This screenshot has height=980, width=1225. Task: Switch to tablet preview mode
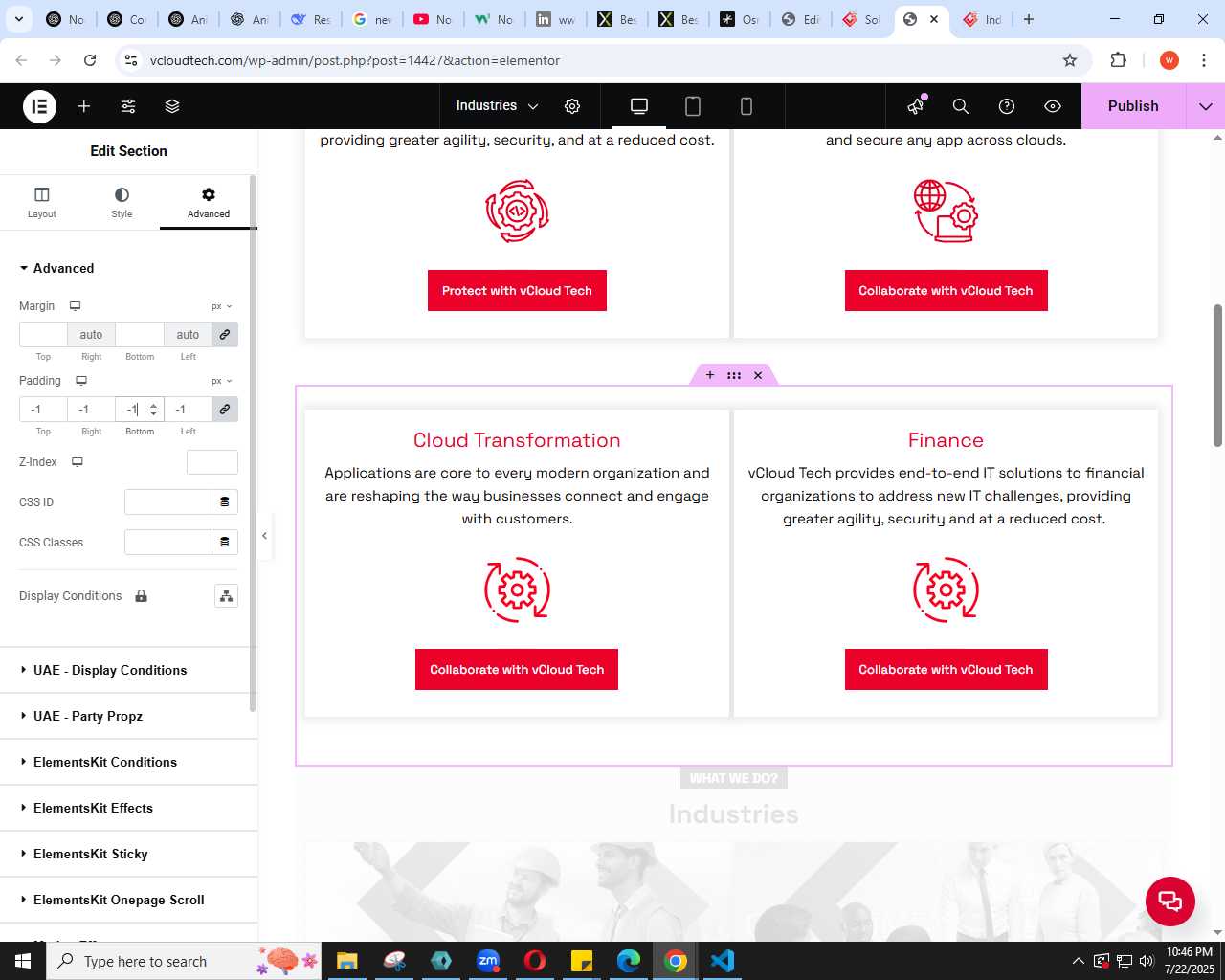(x=693, y=106)
